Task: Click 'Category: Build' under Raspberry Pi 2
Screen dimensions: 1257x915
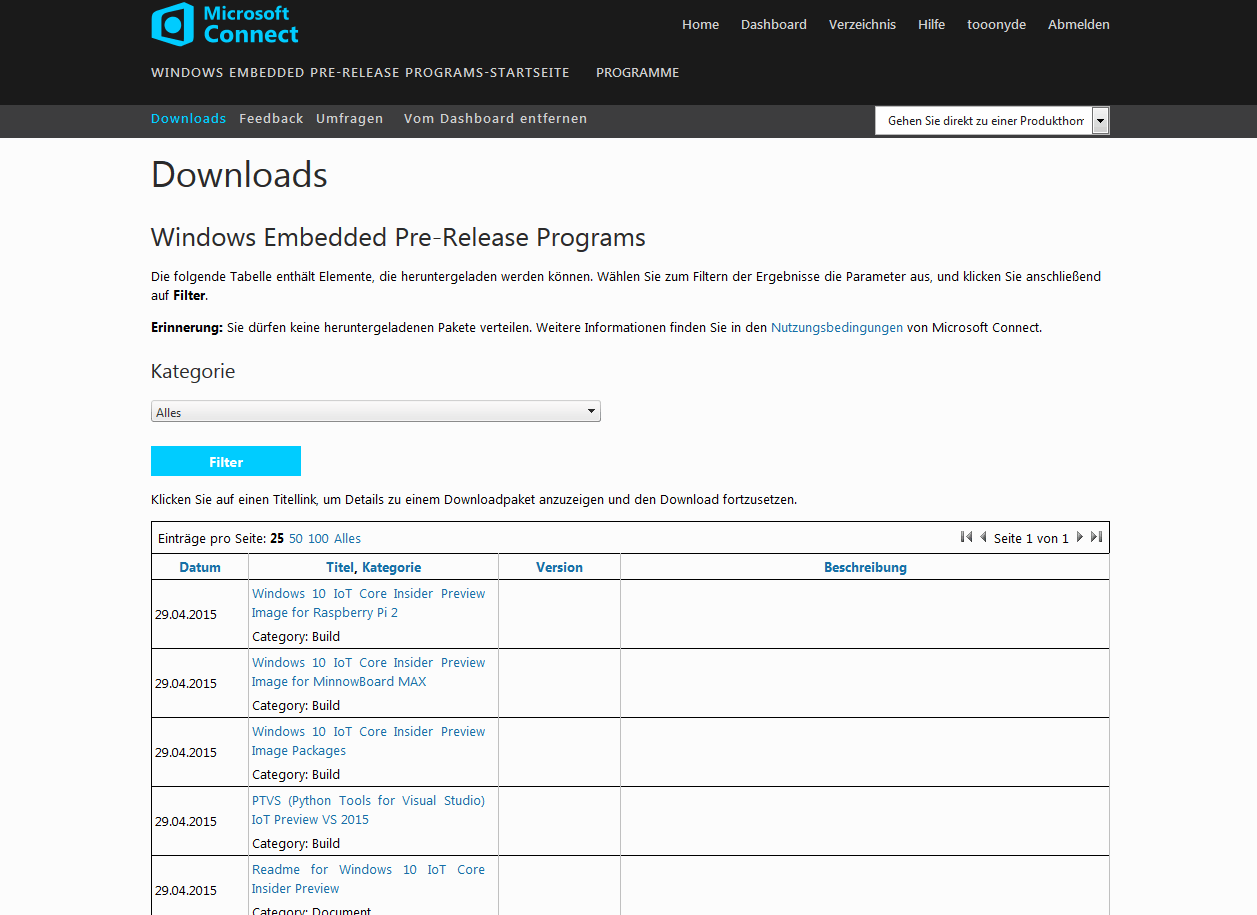Action: coord(296,636)
